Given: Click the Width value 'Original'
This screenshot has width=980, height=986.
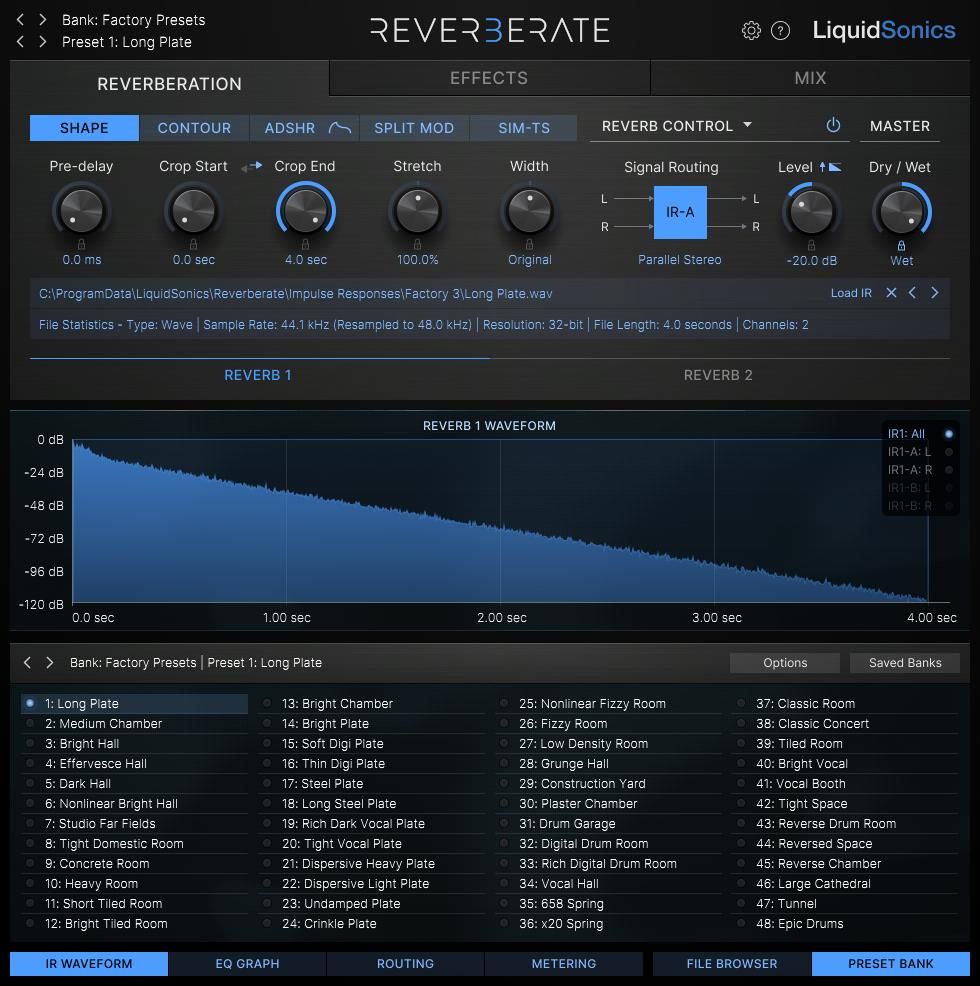Looking at the screenshot, I should click(530, 260).
